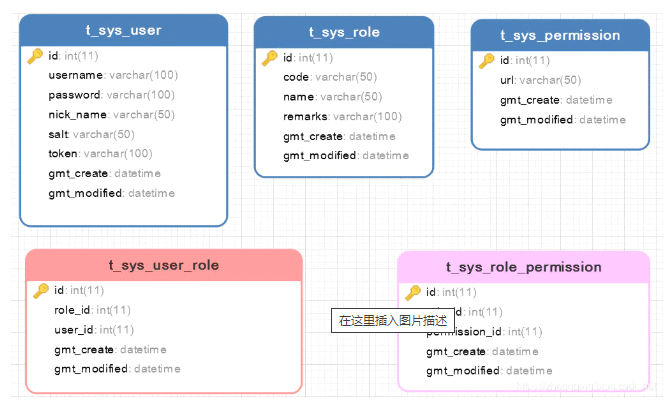The height and width of the screenshot is (420, 669).
Task: Click the key icon in t_sys_role_permission table
Action: [x=413, y=293]
